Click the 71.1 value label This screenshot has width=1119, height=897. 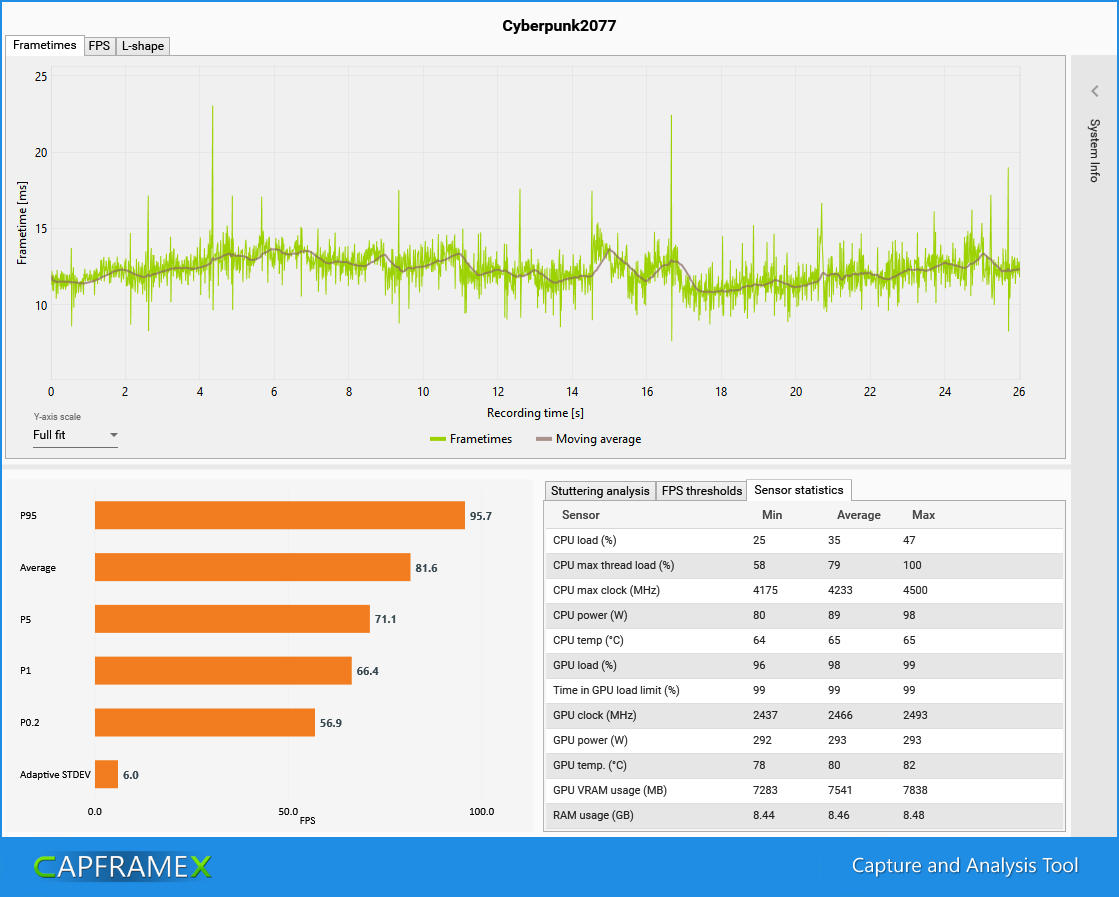[x=385, y=619]
